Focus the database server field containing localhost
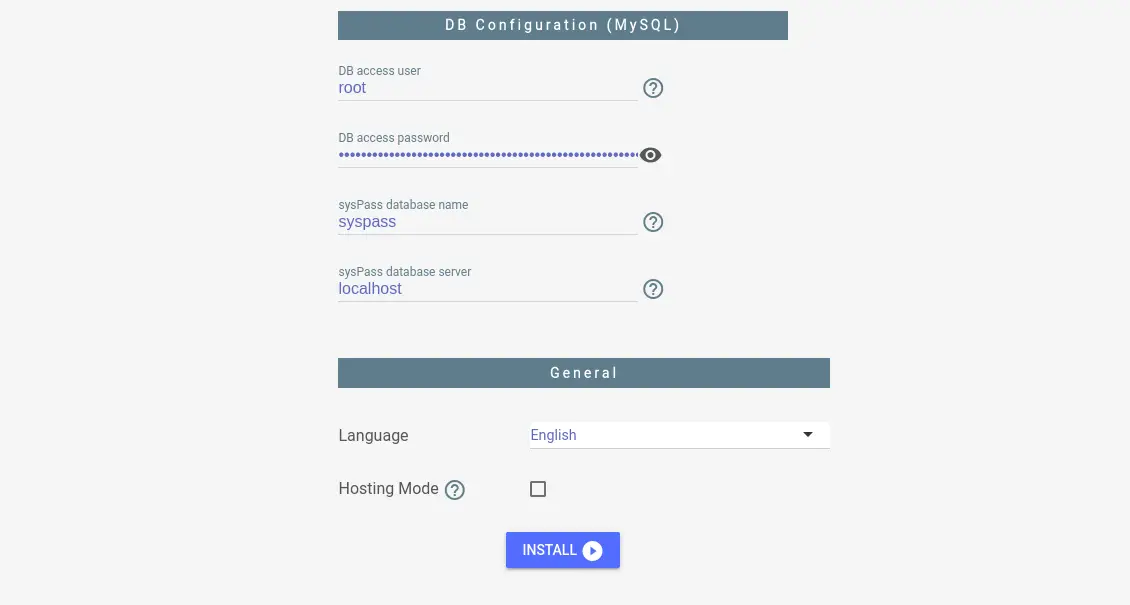This screenshot has height=605, width=1130. point(488,289)
